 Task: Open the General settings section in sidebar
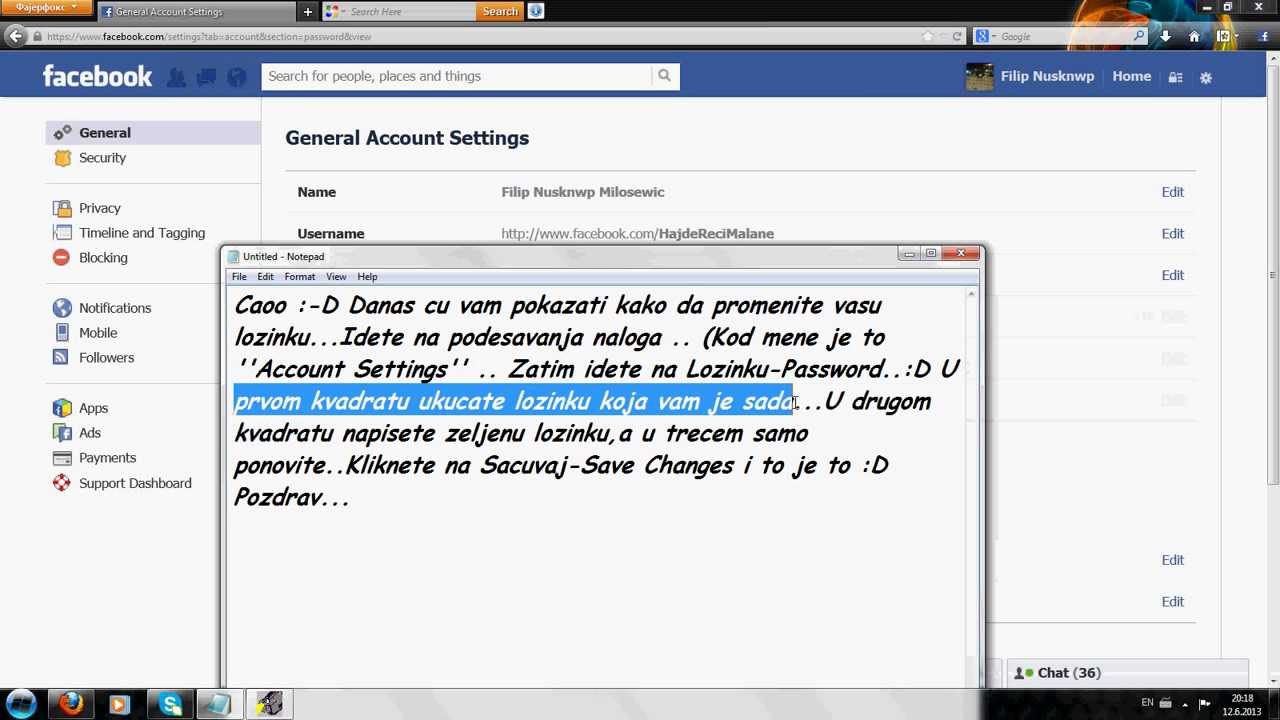[154, 132]
